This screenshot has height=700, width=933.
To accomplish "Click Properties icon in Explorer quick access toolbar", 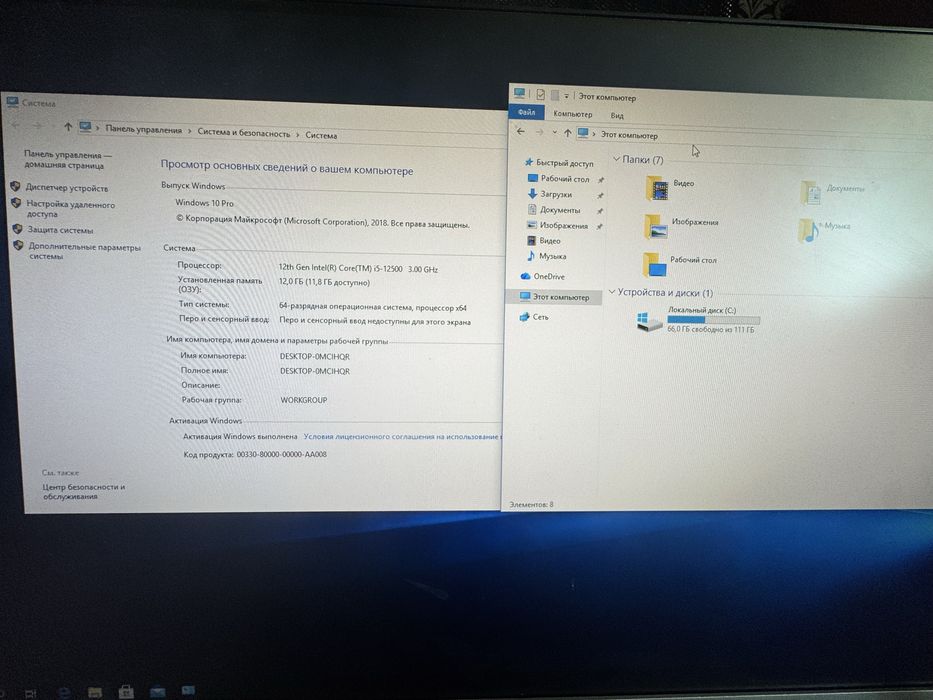I will click(x=540, y=95).
